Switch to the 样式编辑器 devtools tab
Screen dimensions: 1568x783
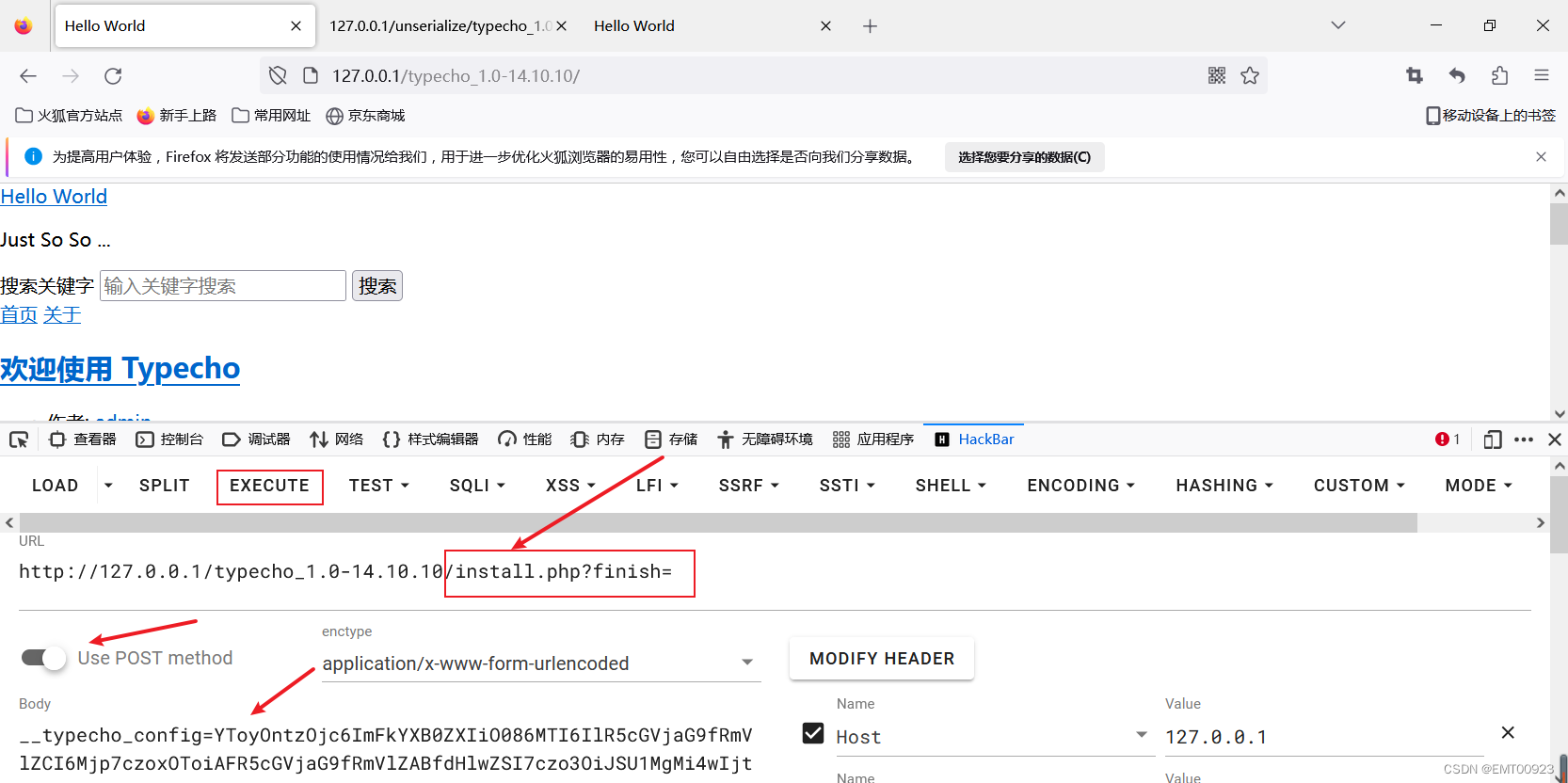click(x=430, y=439)
